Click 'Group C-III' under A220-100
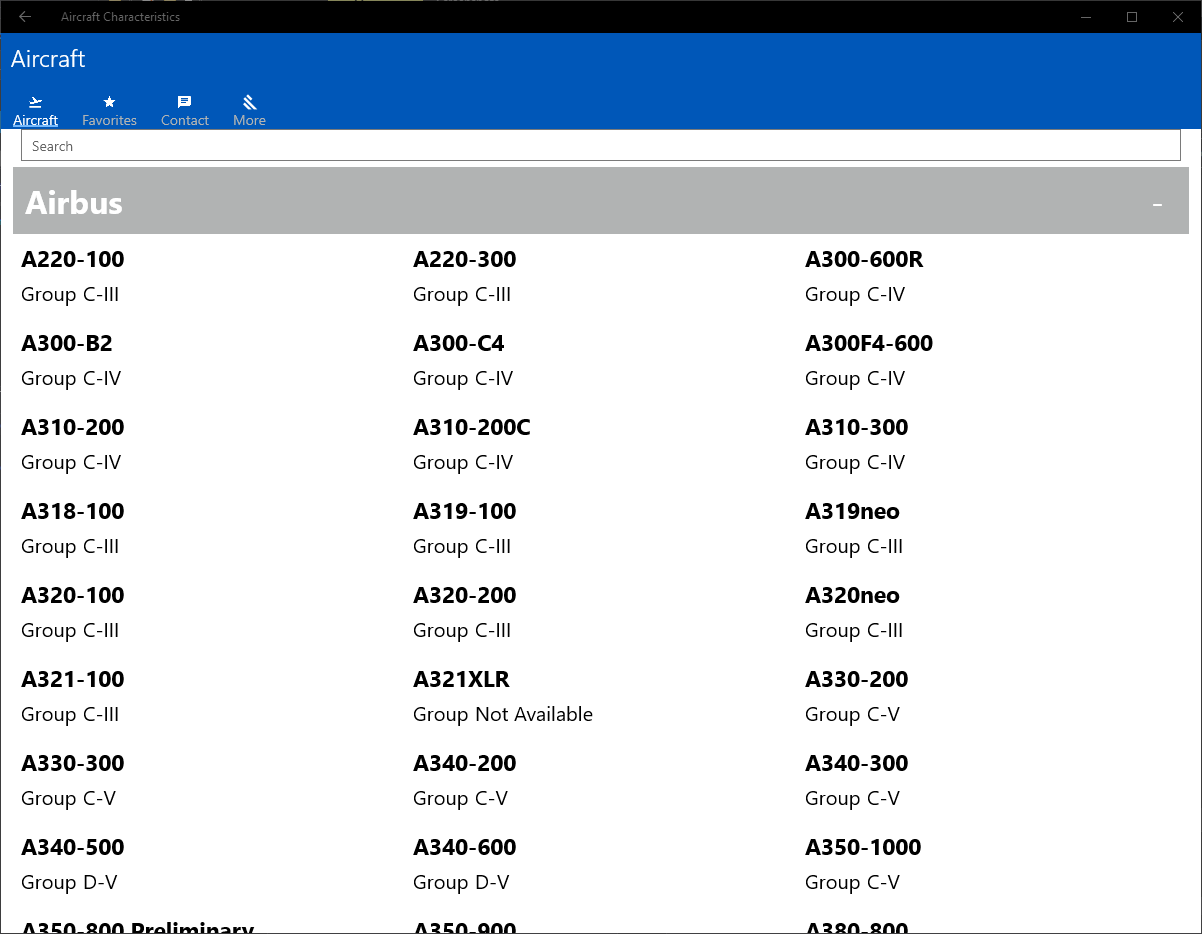 (70, 295)
